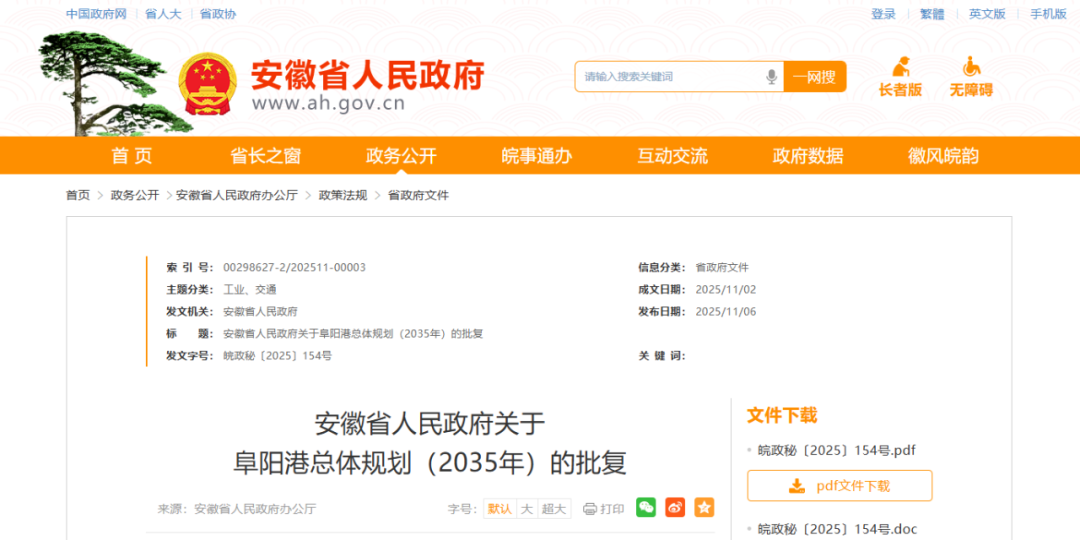Click the 工业、交通 topic category value
Viewport: 1080px width, 540px height.
[250, 289]
